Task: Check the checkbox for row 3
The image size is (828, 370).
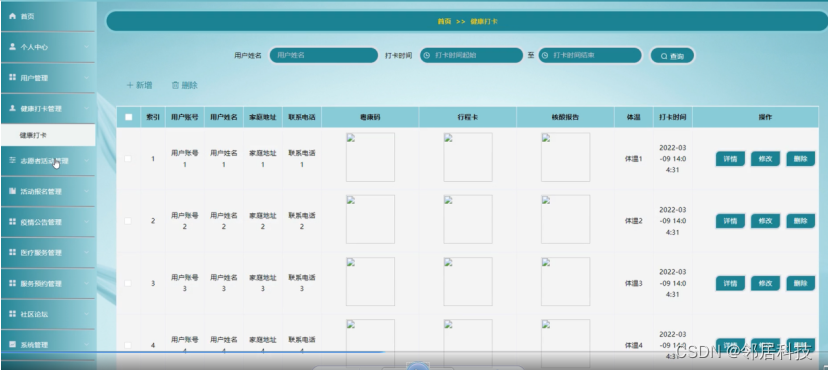Action: [128, 283]
